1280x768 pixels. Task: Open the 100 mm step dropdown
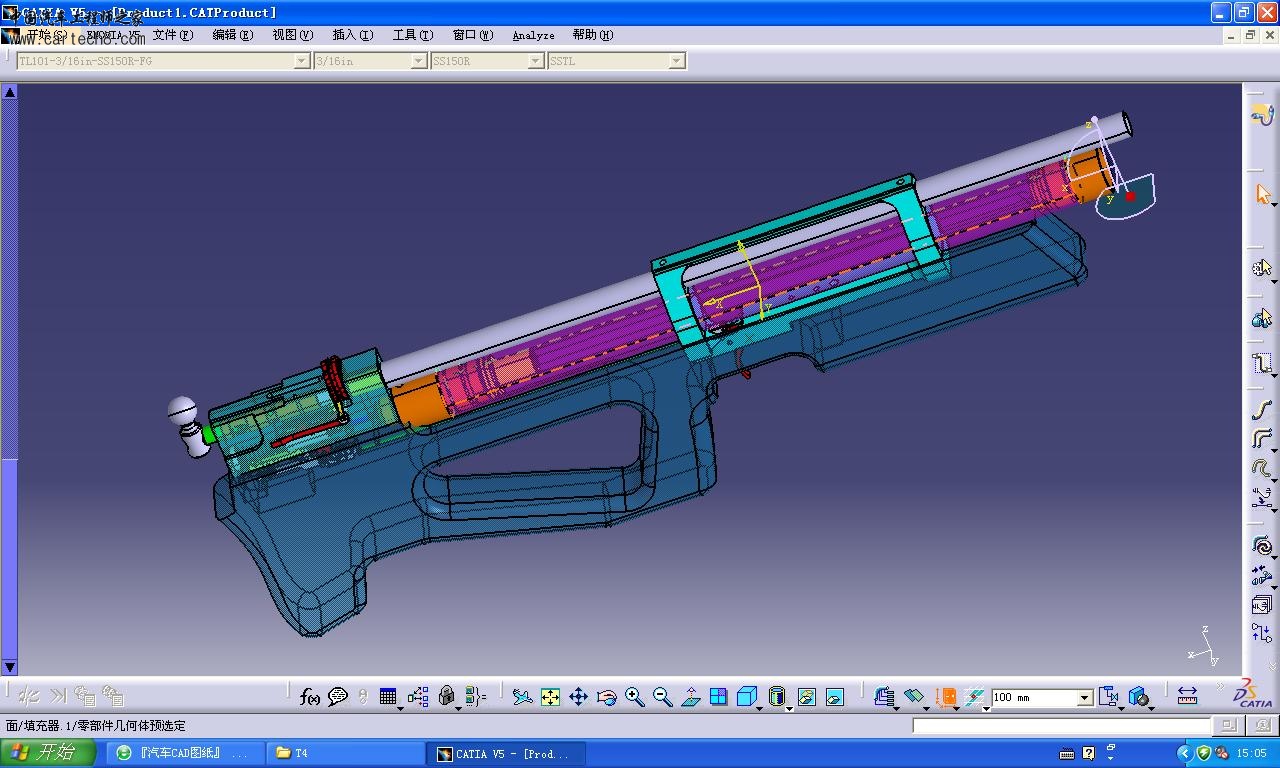1085,697
